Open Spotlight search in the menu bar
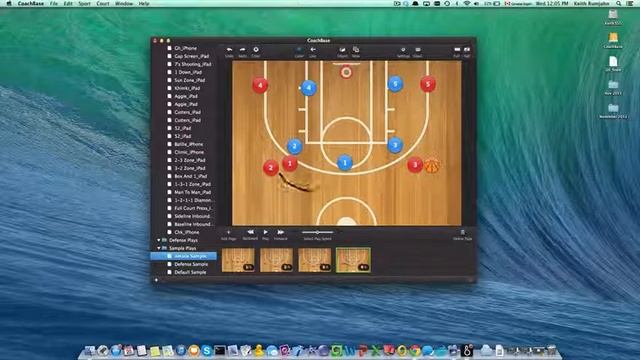The width and height of the screenshot is (640, 360). [x=619, y=3]
